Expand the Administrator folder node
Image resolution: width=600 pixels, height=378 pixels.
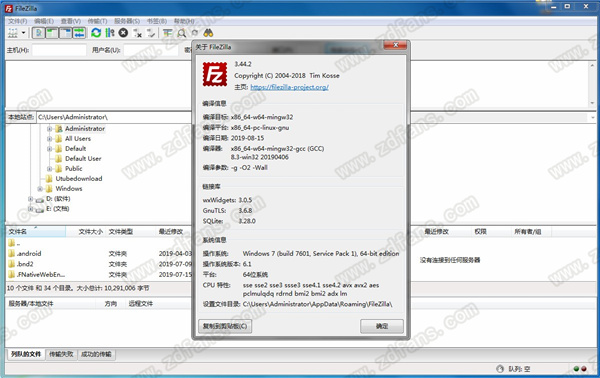click(49, 129)
